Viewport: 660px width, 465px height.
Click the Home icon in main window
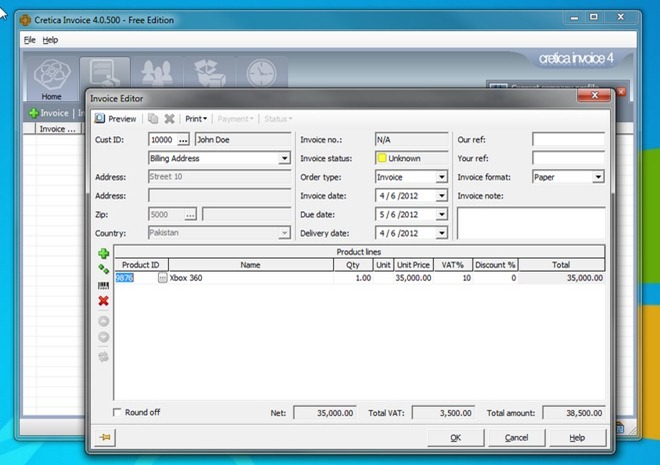coord(52,79)
